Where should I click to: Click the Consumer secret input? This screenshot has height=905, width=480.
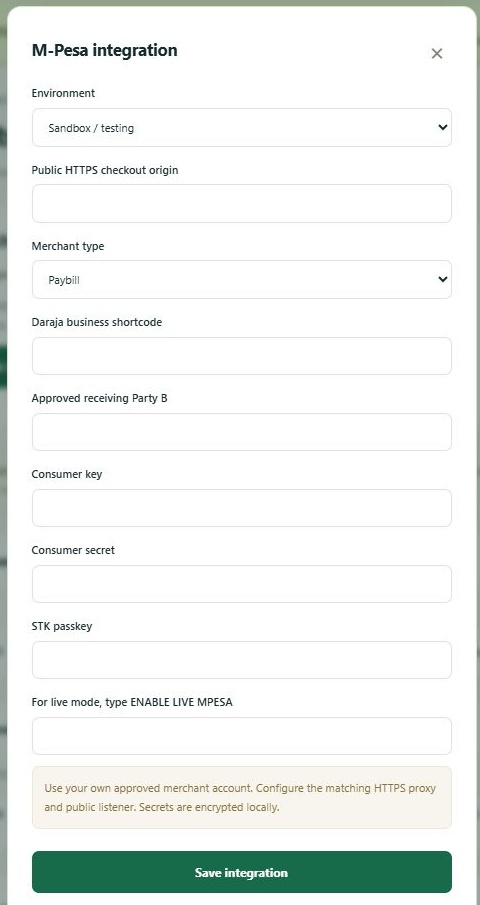(x=242, y=584)
